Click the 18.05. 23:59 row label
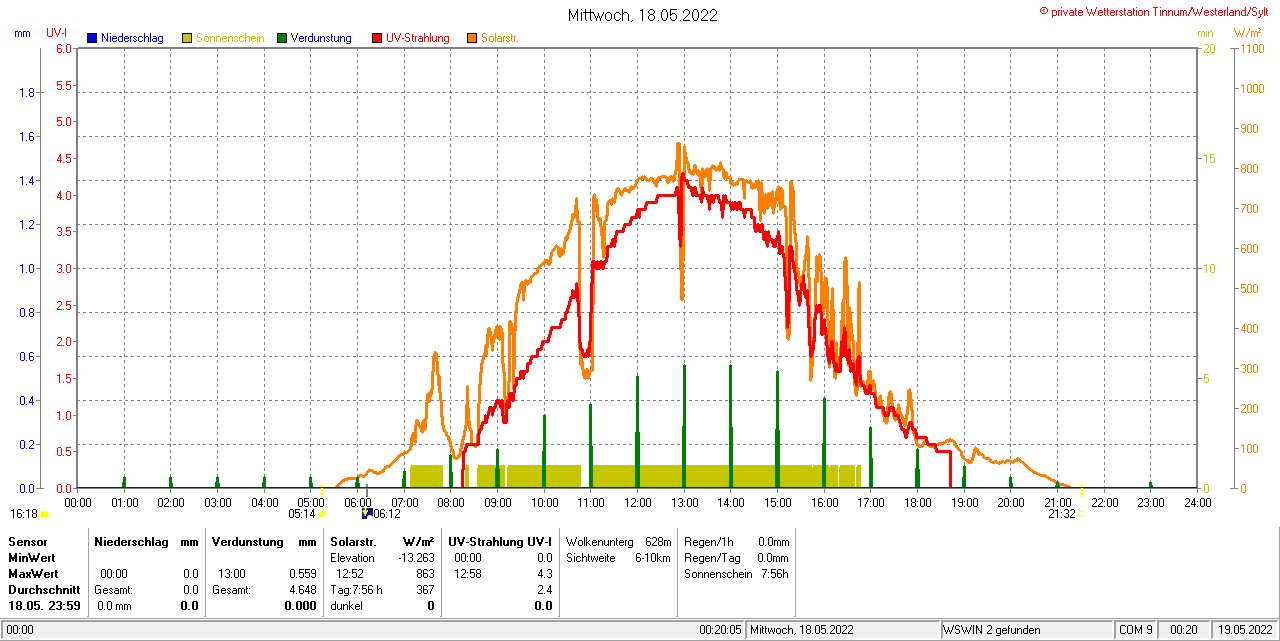 click(44, 605)
